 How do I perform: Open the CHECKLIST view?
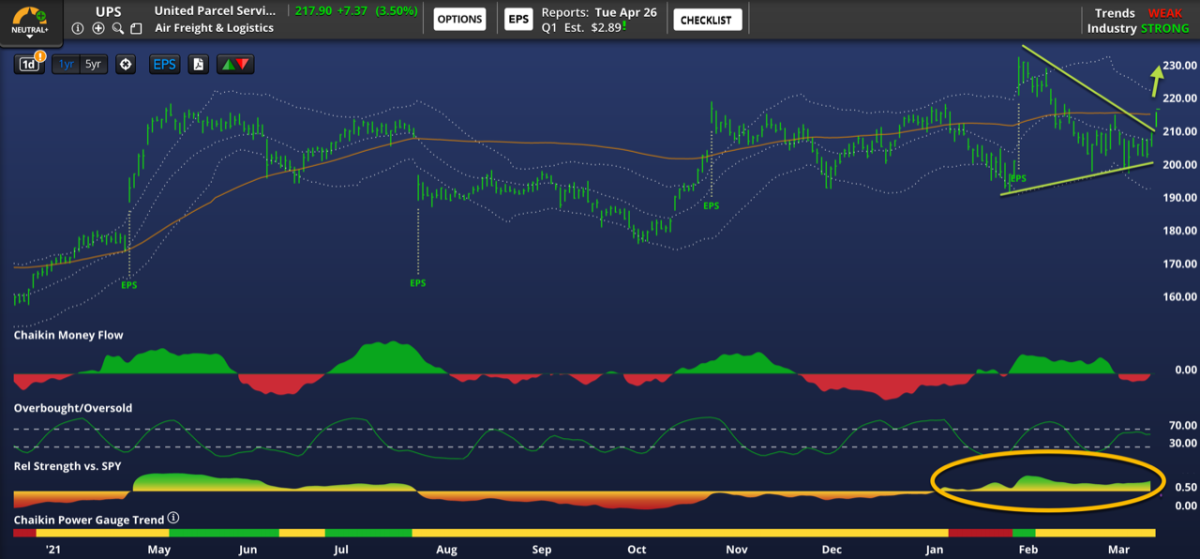tap(705, 19)
